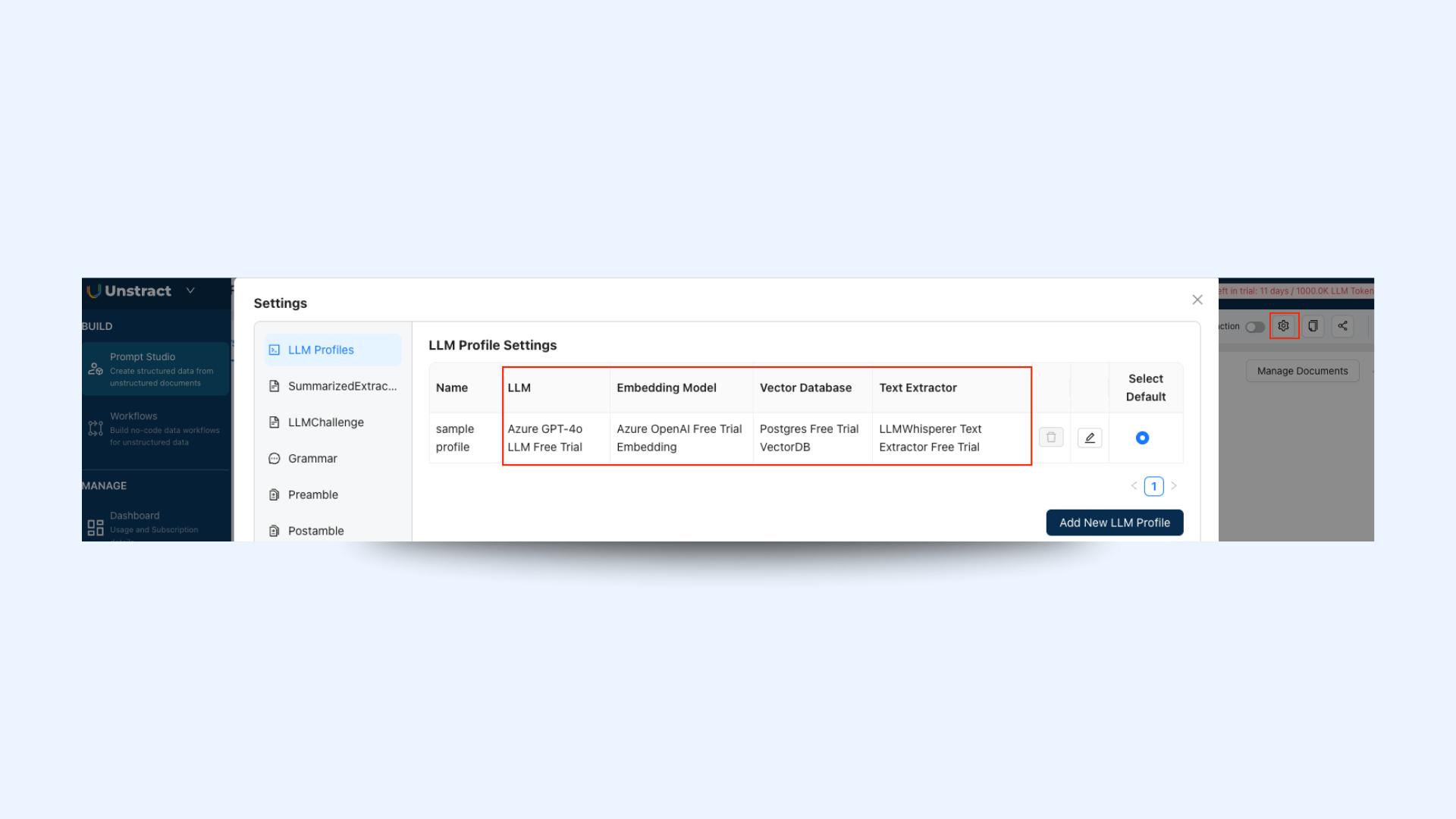Click the Add New LLM Profile button

coord(1115,522)
